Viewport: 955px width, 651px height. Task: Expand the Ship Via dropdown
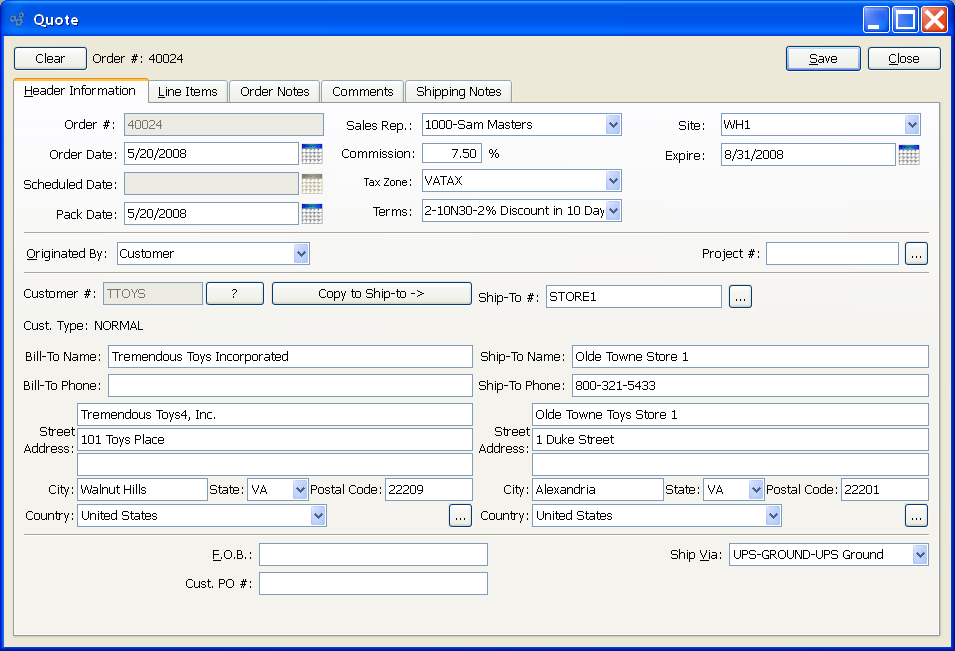pyautogui.click(x=919, y=555)
